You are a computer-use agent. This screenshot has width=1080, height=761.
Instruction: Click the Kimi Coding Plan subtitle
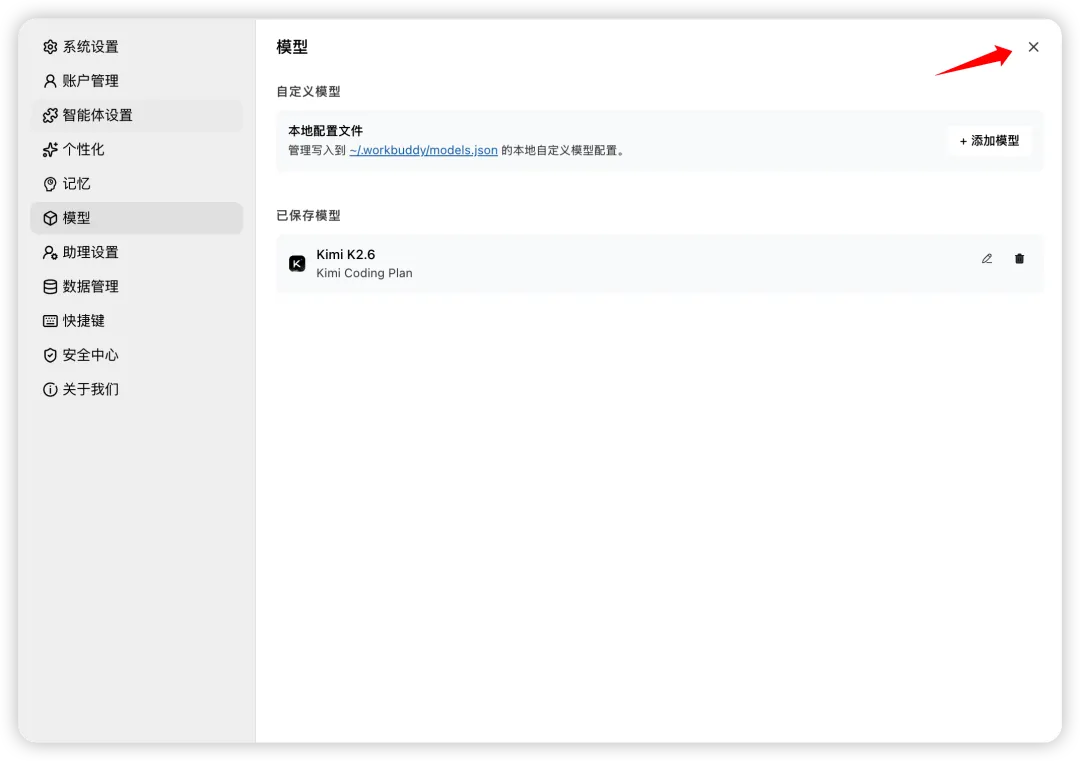pyautogui.click(x=364, y=273)
